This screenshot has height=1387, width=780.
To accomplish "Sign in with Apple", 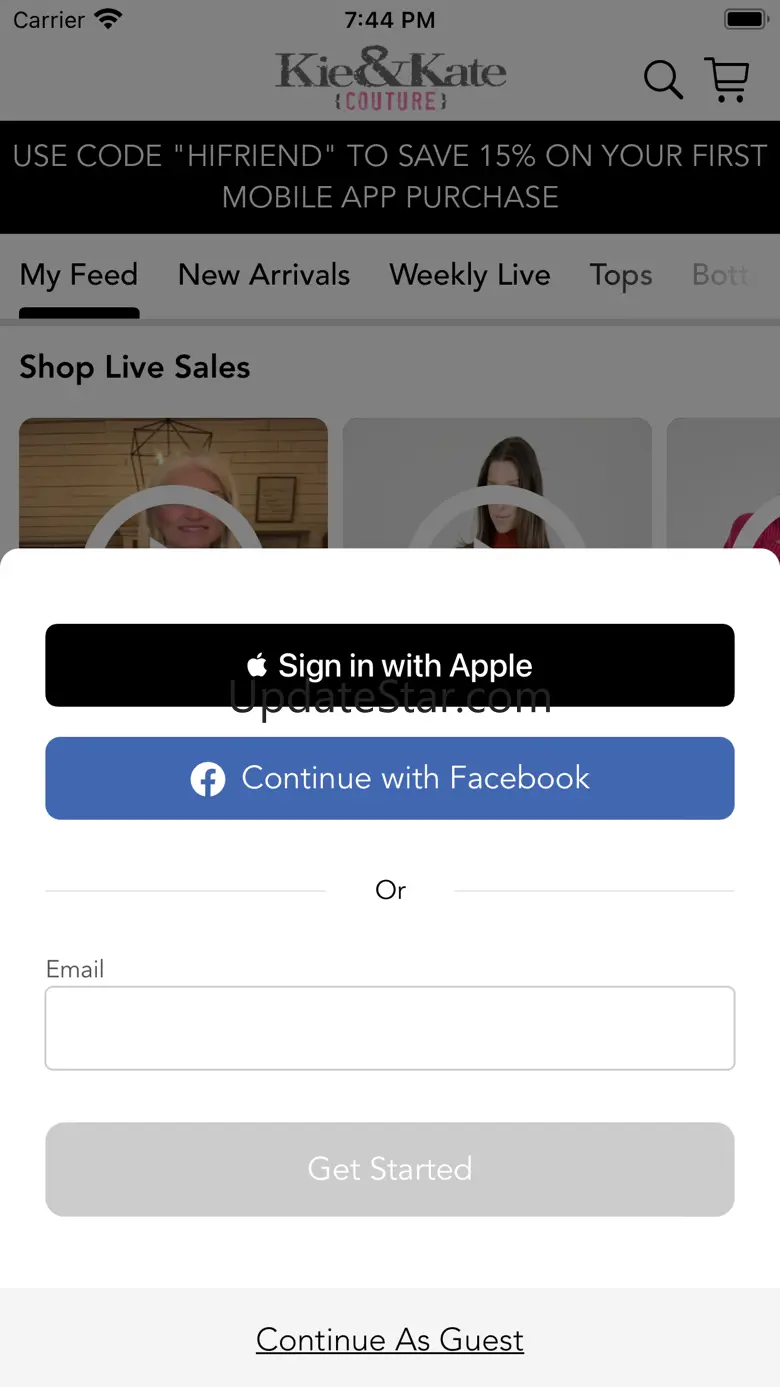I will [390, 665].
